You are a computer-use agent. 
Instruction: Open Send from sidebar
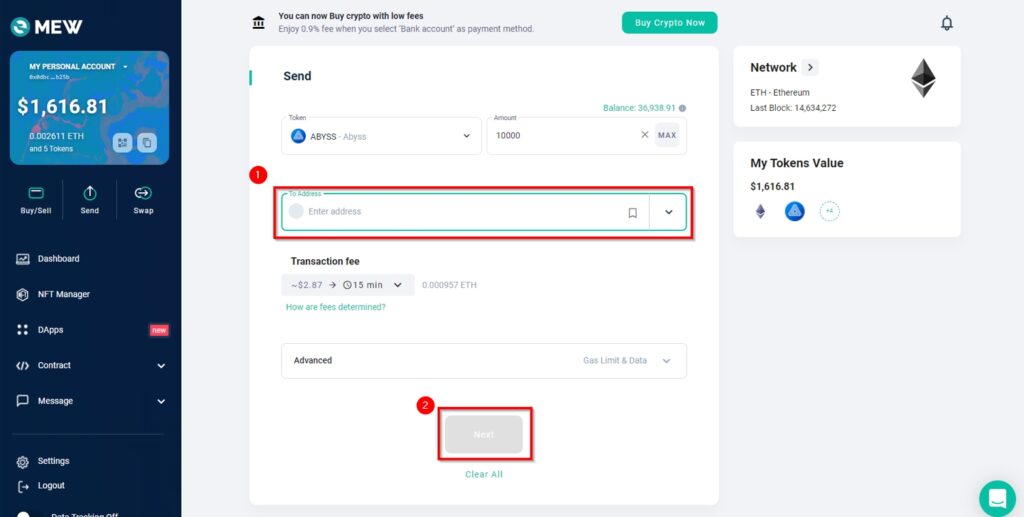click(89, 200)
